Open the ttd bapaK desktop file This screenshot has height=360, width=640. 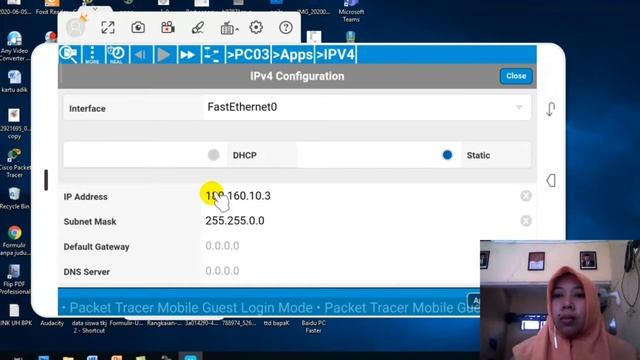[x=276, y=323]
